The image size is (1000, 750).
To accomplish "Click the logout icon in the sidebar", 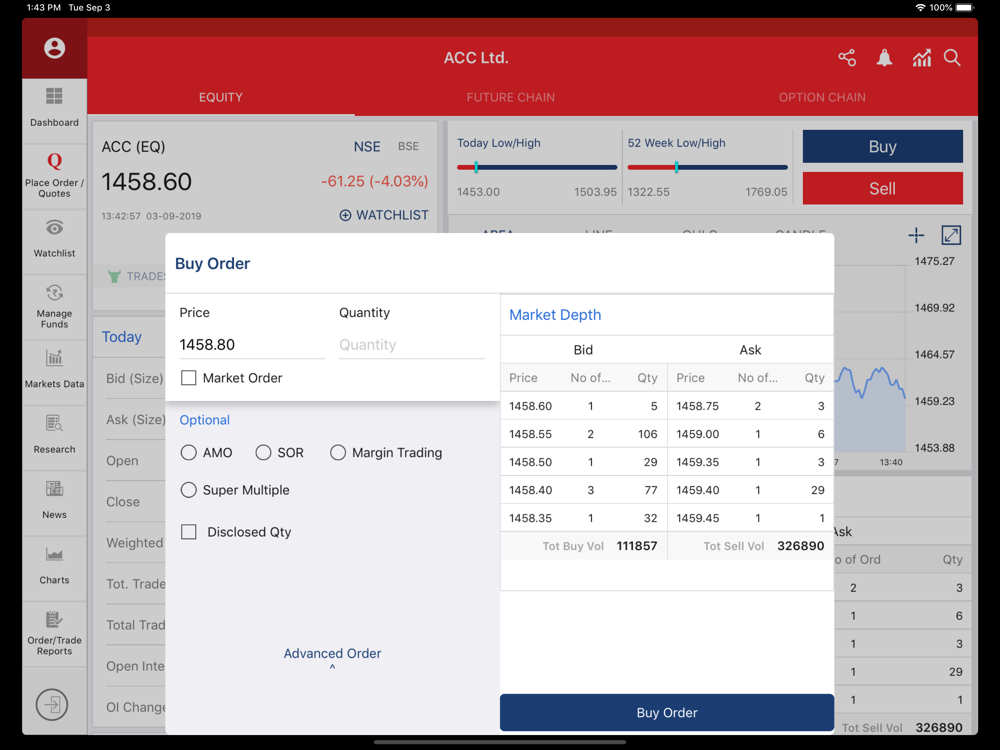I will (52, 705).
